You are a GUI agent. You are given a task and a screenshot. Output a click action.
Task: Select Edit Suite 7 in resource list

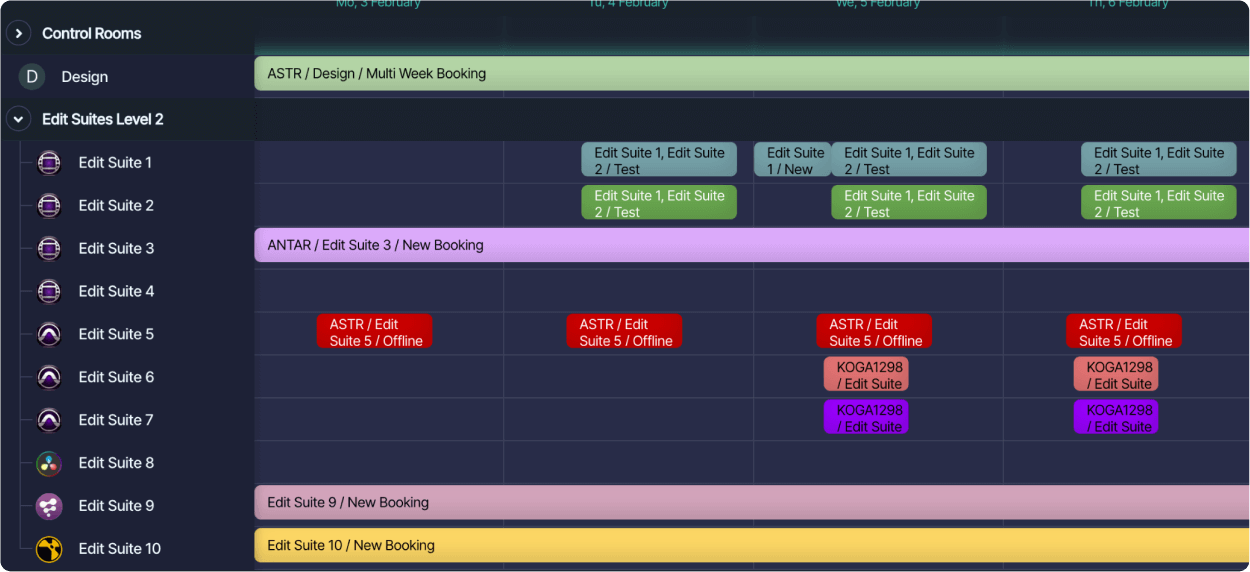(116, 421)
